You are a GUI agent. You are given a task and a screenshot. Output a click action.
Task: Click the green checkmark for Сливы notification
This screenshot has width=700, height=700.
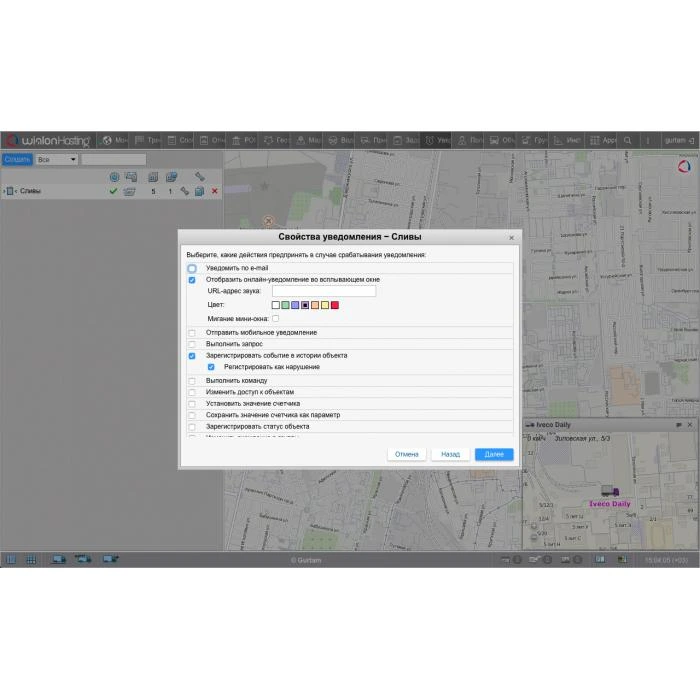[x=113, y=191]
